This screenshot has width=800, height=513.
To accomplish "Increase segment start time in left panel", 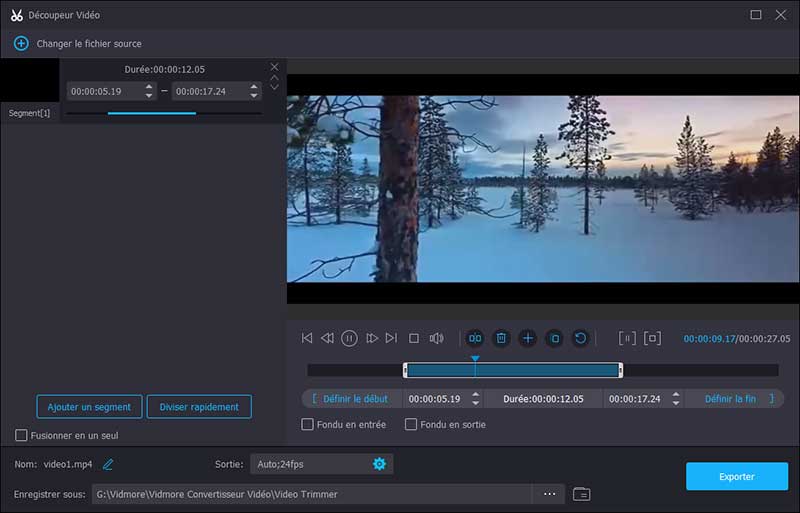I will pos(149,87).
